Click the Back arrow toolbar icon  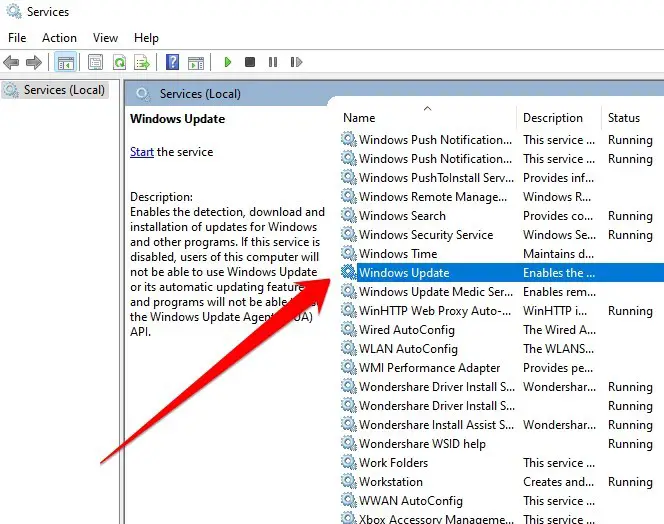click(11, 63)
